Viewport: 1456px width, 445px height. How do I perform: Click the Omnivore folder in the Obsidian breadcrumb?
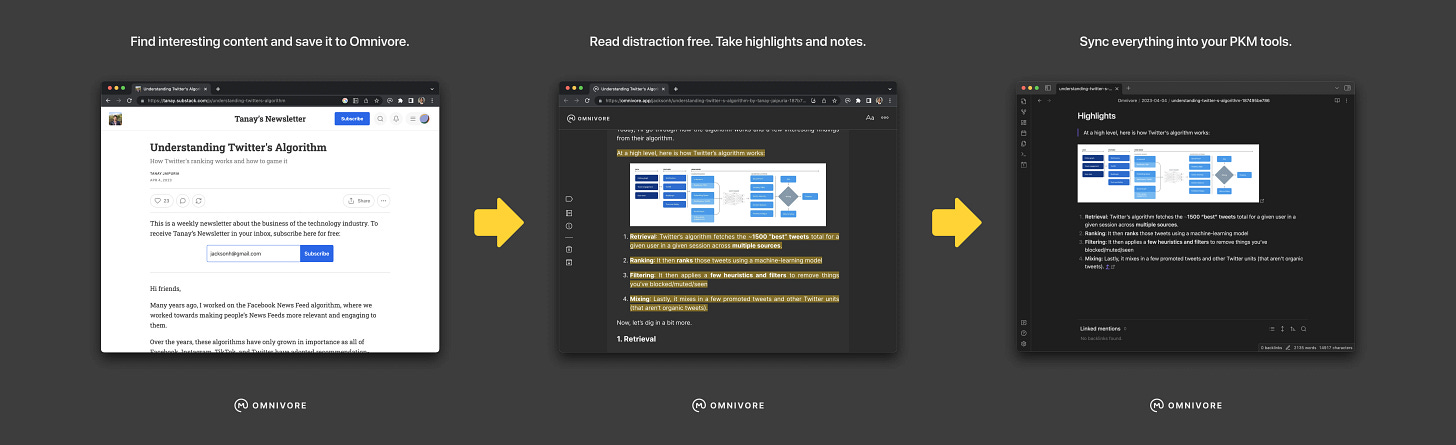1128,100
